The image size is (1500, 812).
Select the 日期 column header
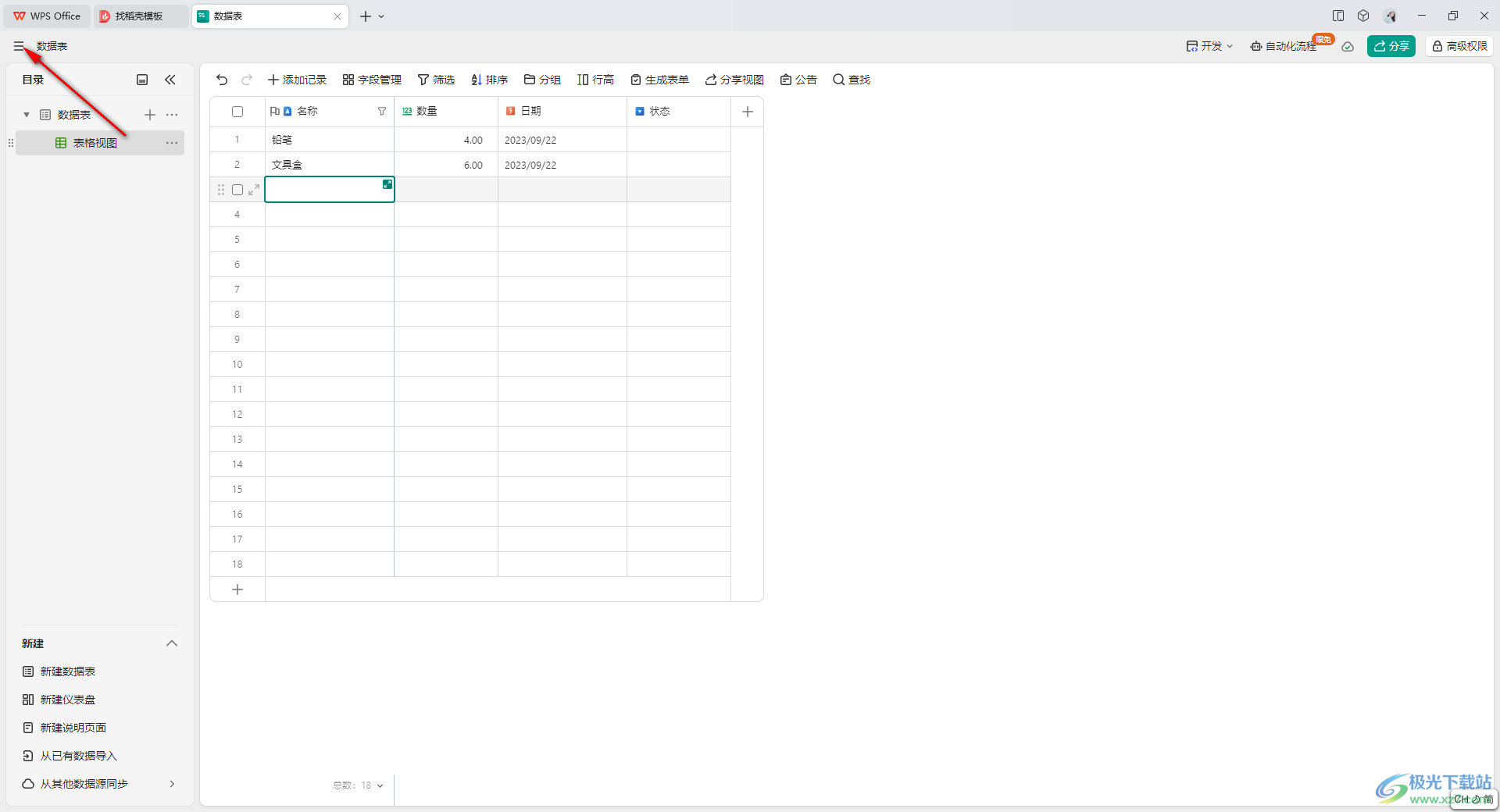point(562,112)
